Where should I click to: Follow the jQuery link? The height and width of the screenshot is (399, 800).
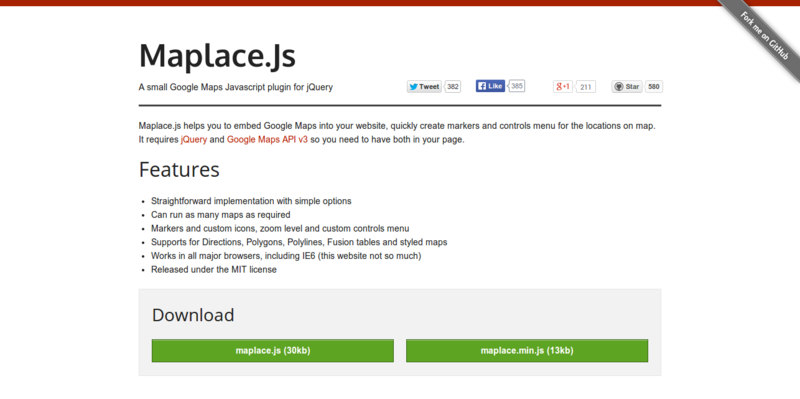[194, 139]
